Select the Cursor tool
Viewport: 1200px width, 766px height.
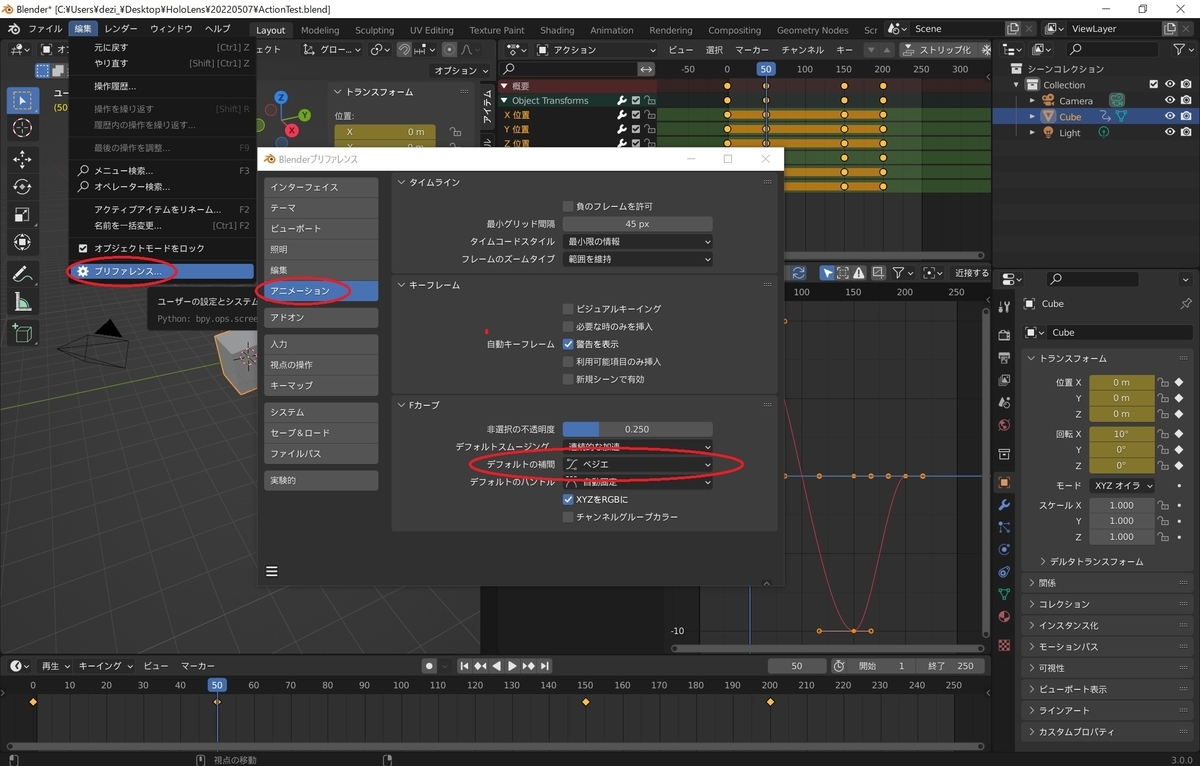pyautogui.click(x=22, y=128)
